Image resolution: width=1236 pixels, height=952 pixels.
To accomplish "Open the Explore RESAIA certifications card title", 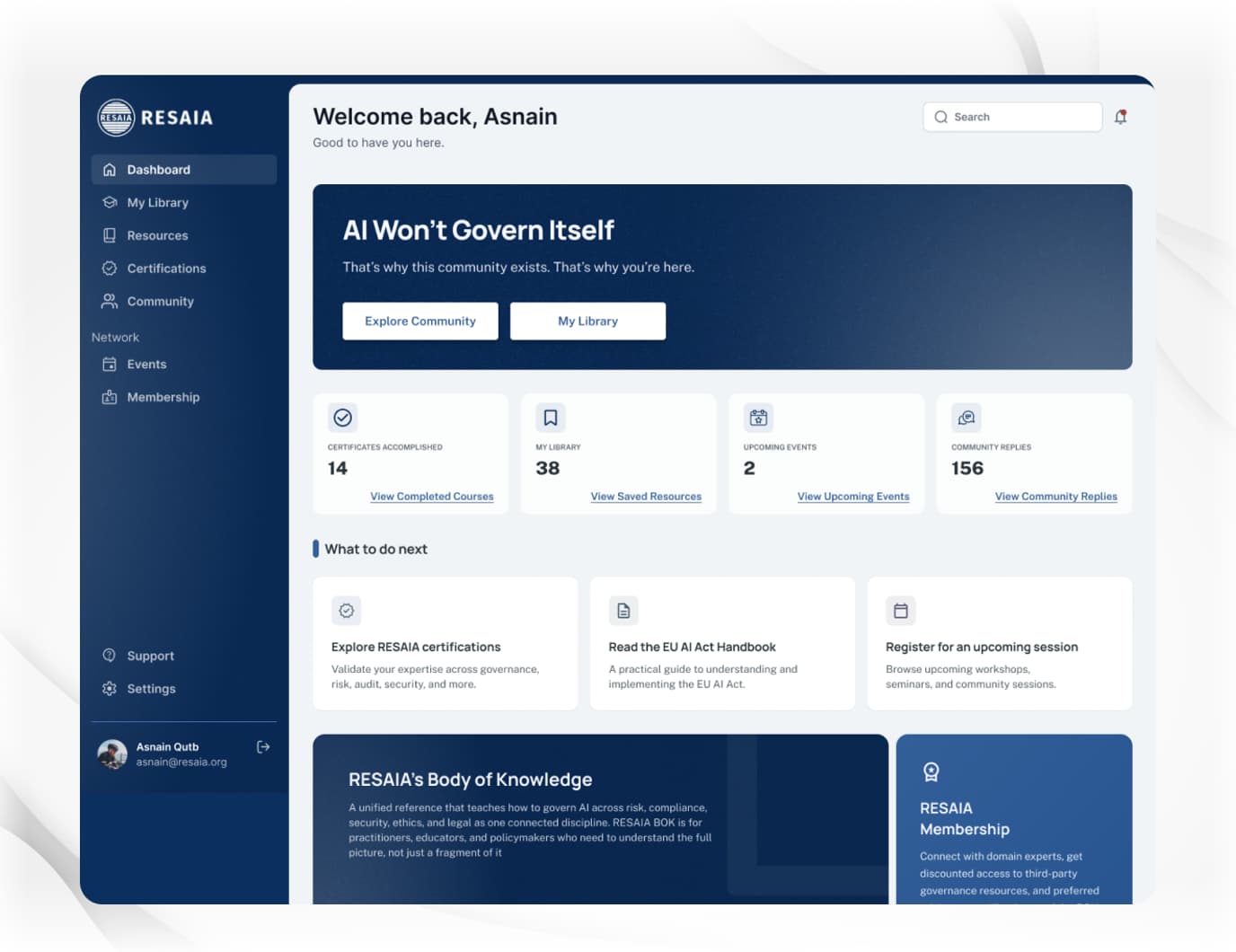I will tap(416, 648).
